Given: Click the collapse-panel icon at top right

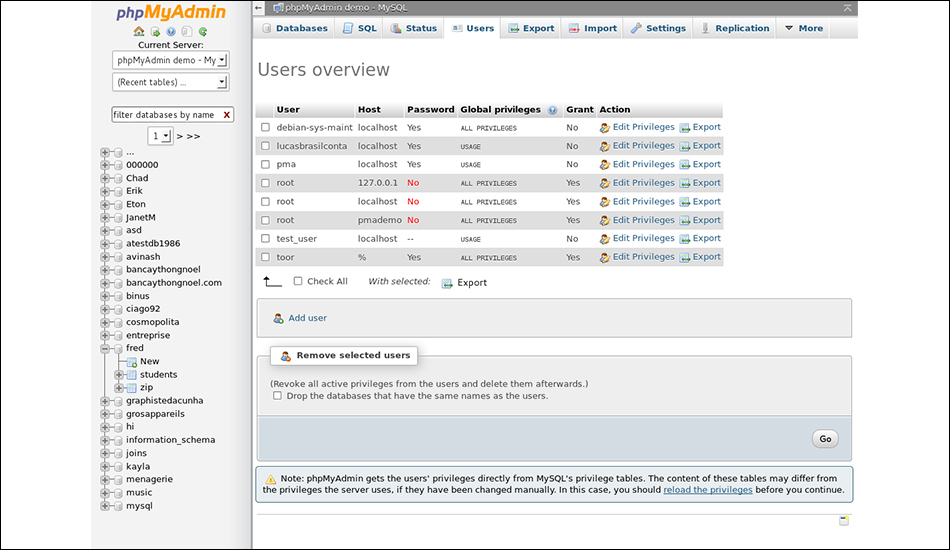Looking at the screenshot, I should (x=848, y=8).
